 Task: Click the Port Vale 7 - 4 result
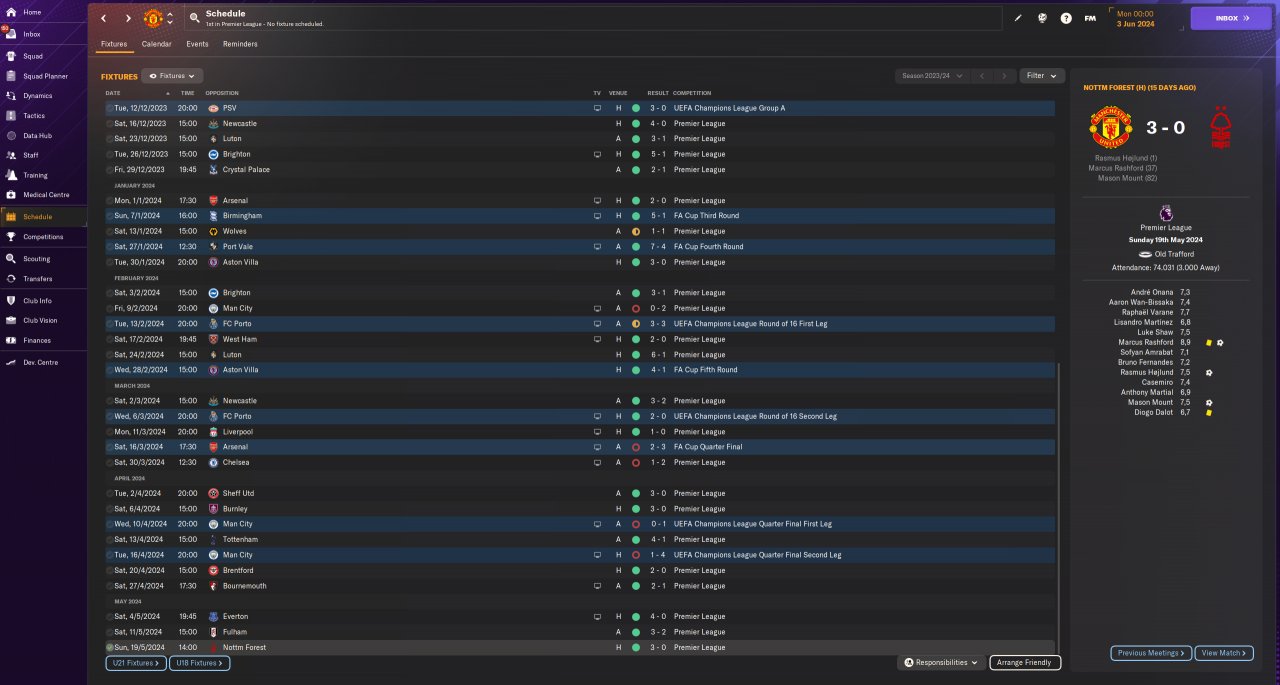pos(656,247)
